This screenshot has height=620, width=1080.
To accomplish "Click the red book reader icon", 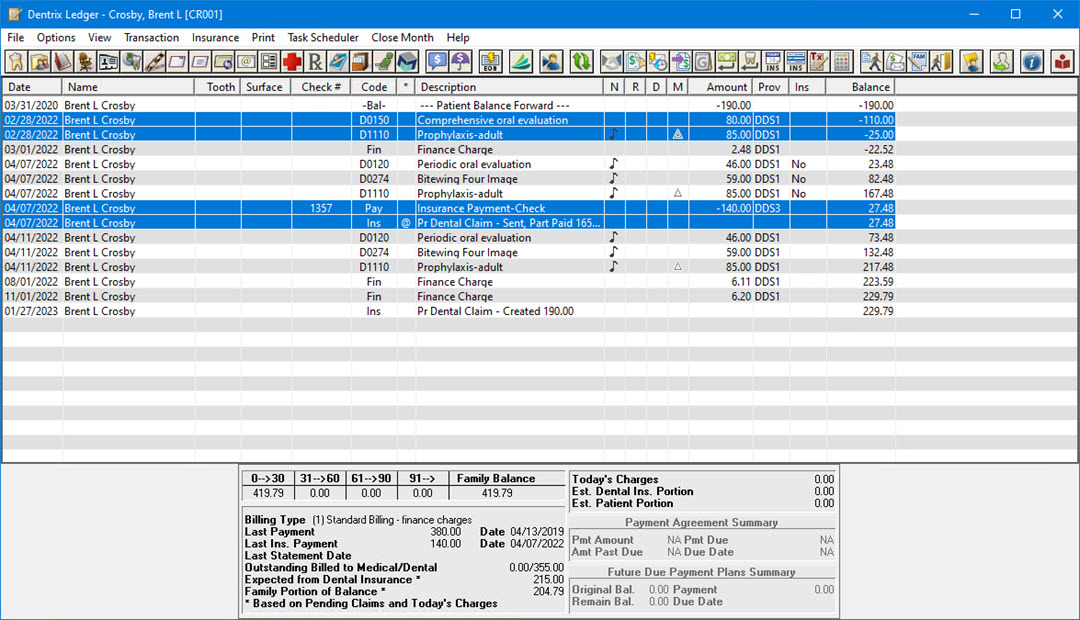I will tap(1061, 62).
